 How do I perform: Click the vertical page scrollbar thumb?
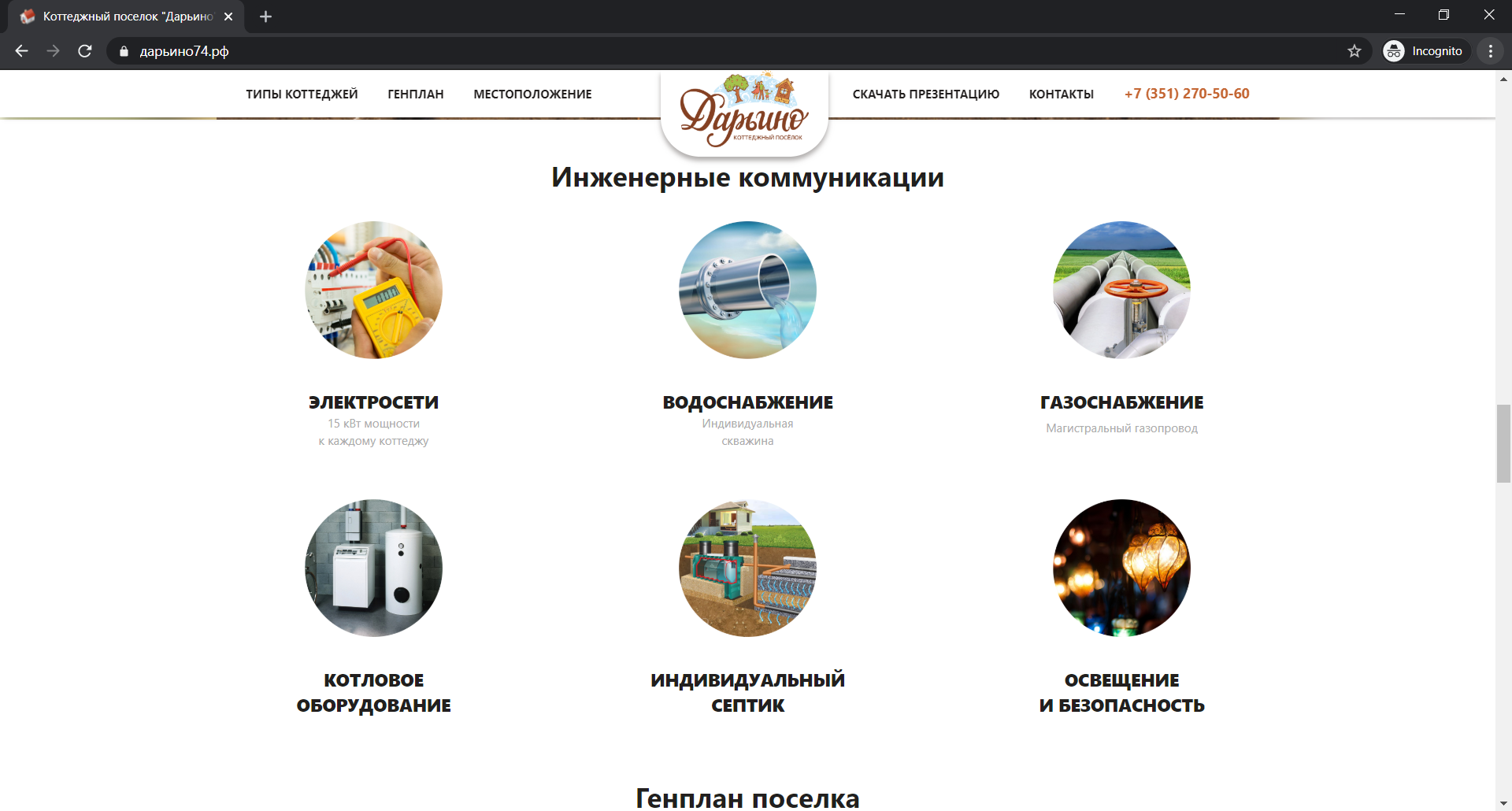[x=1503, y=443]
